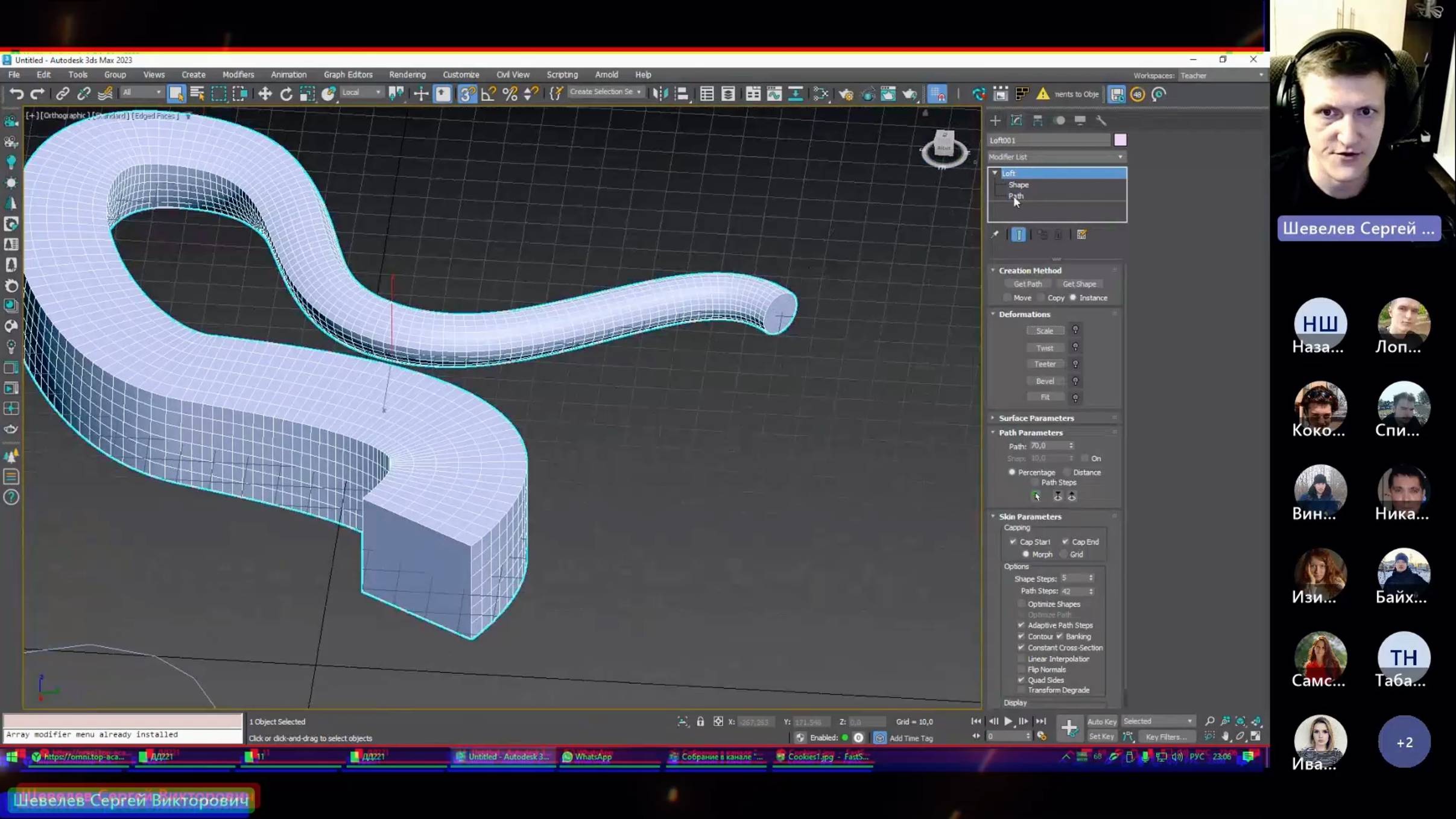Open the Scripting menu
Image resolution: width=1456 pixels, height=819 pixels.
(x=562, y=75)
